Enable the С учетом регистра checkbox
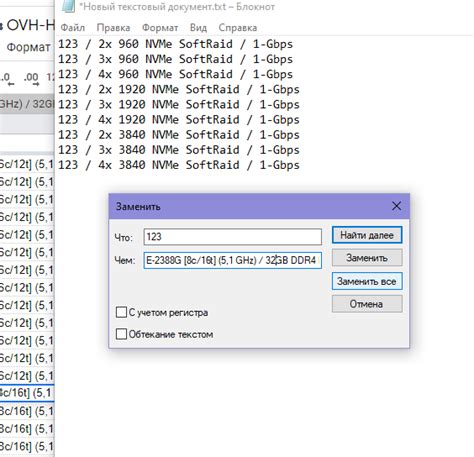Image resolution: width=474 pixels, height=457 pixels. coord(121,312)
